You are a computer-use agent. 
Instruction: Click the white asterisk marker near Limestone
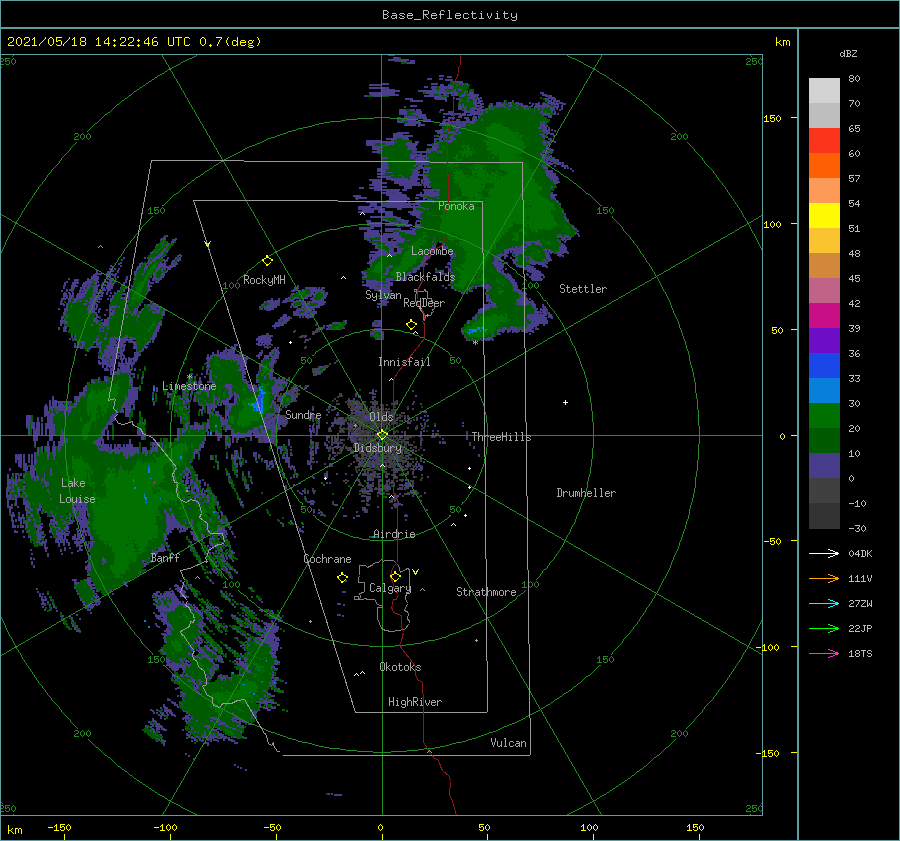point(190,377)
